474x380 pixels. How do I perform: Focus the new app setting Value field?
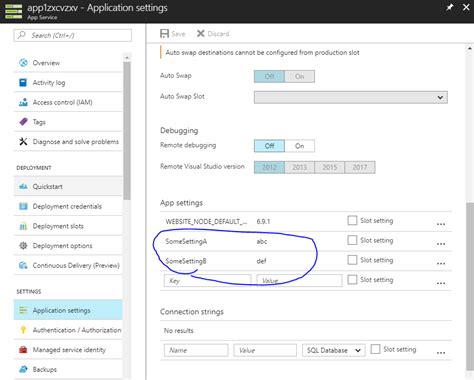[299, 280]
